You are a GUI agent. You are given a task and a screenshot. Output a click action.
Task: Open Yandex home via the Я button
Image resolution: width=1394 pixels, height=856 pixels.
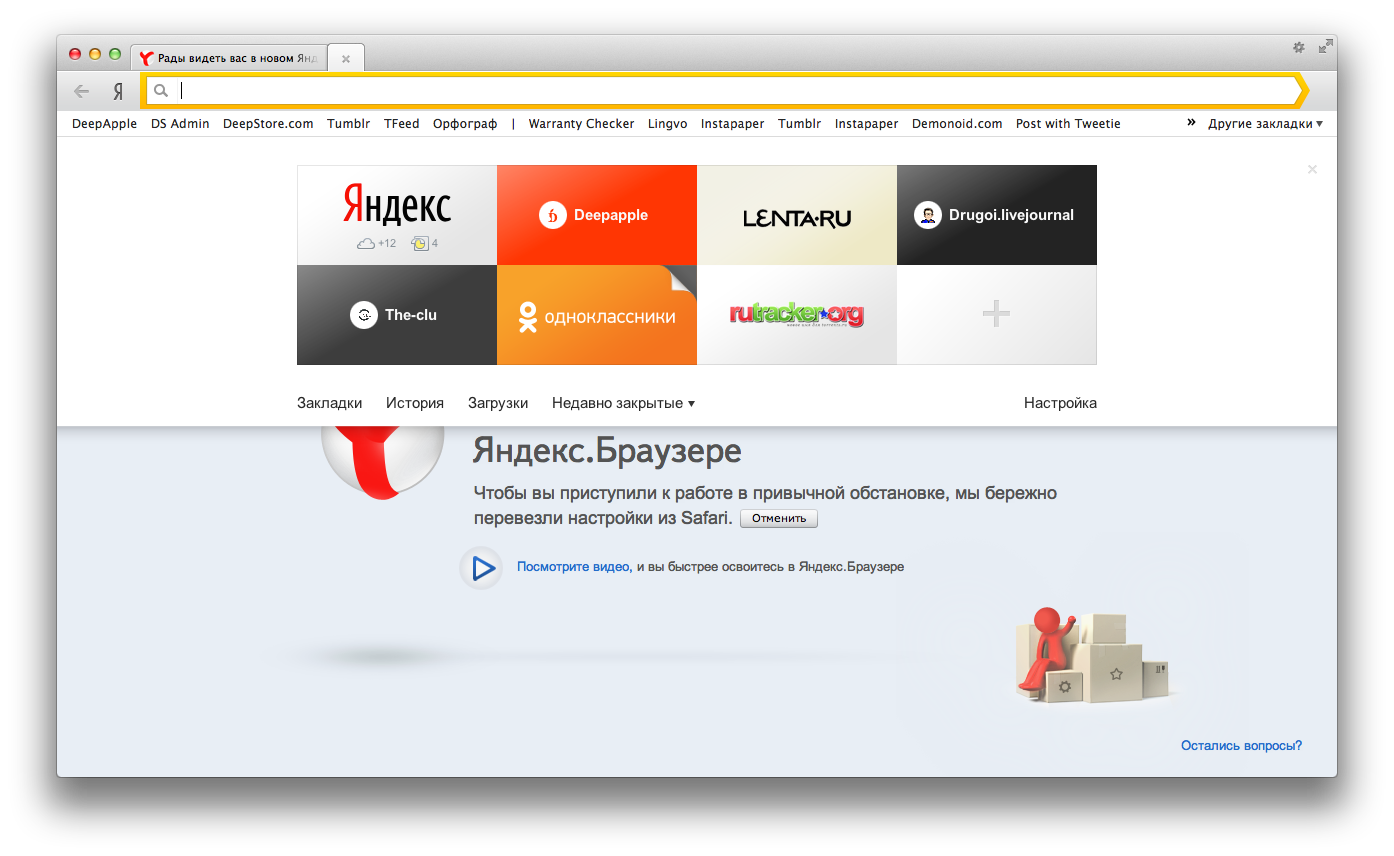pyautogui.click(x=118, y=91)
